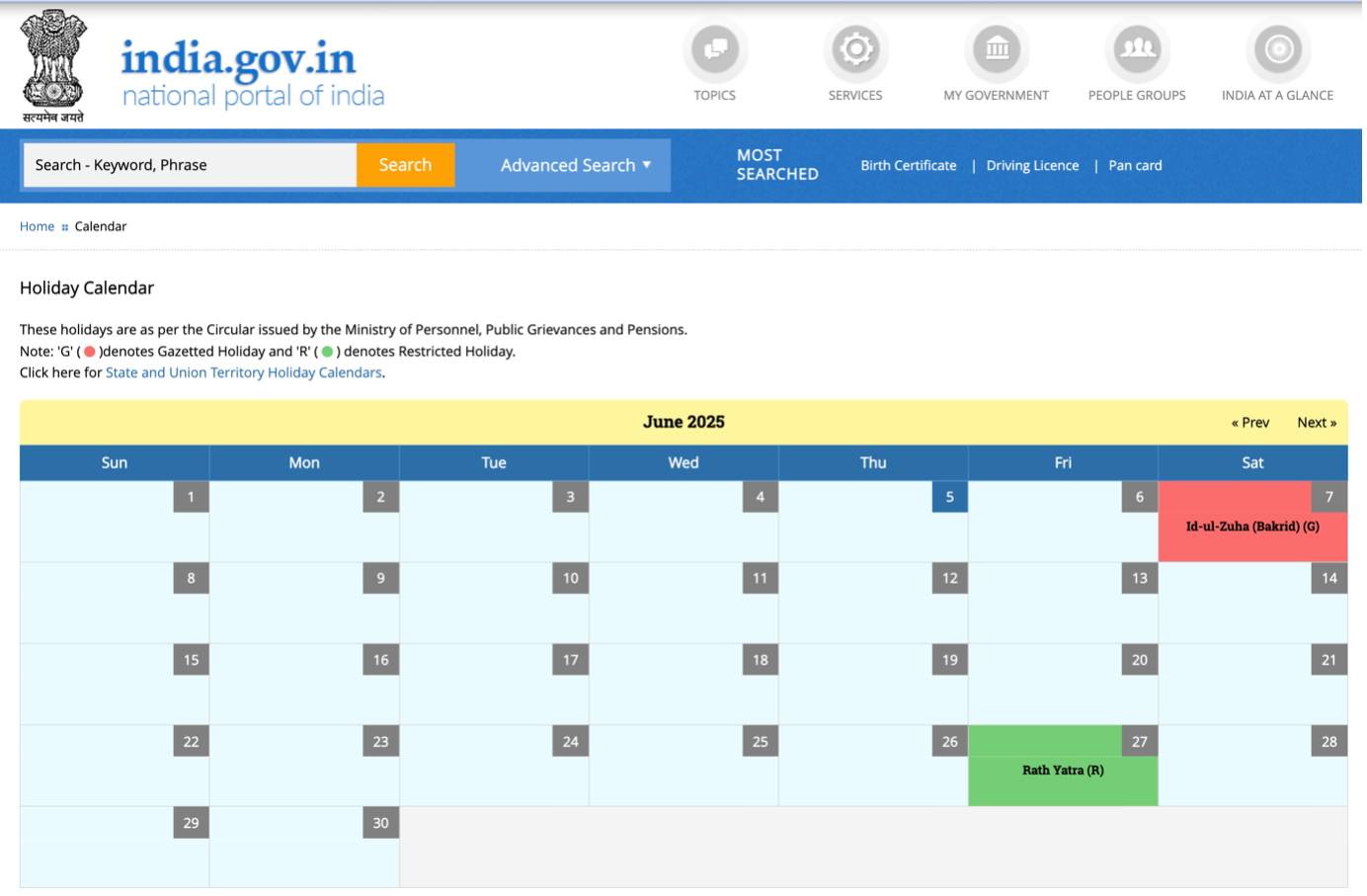Open My Government building icon

pyautogui.click(x=997, y=49)
